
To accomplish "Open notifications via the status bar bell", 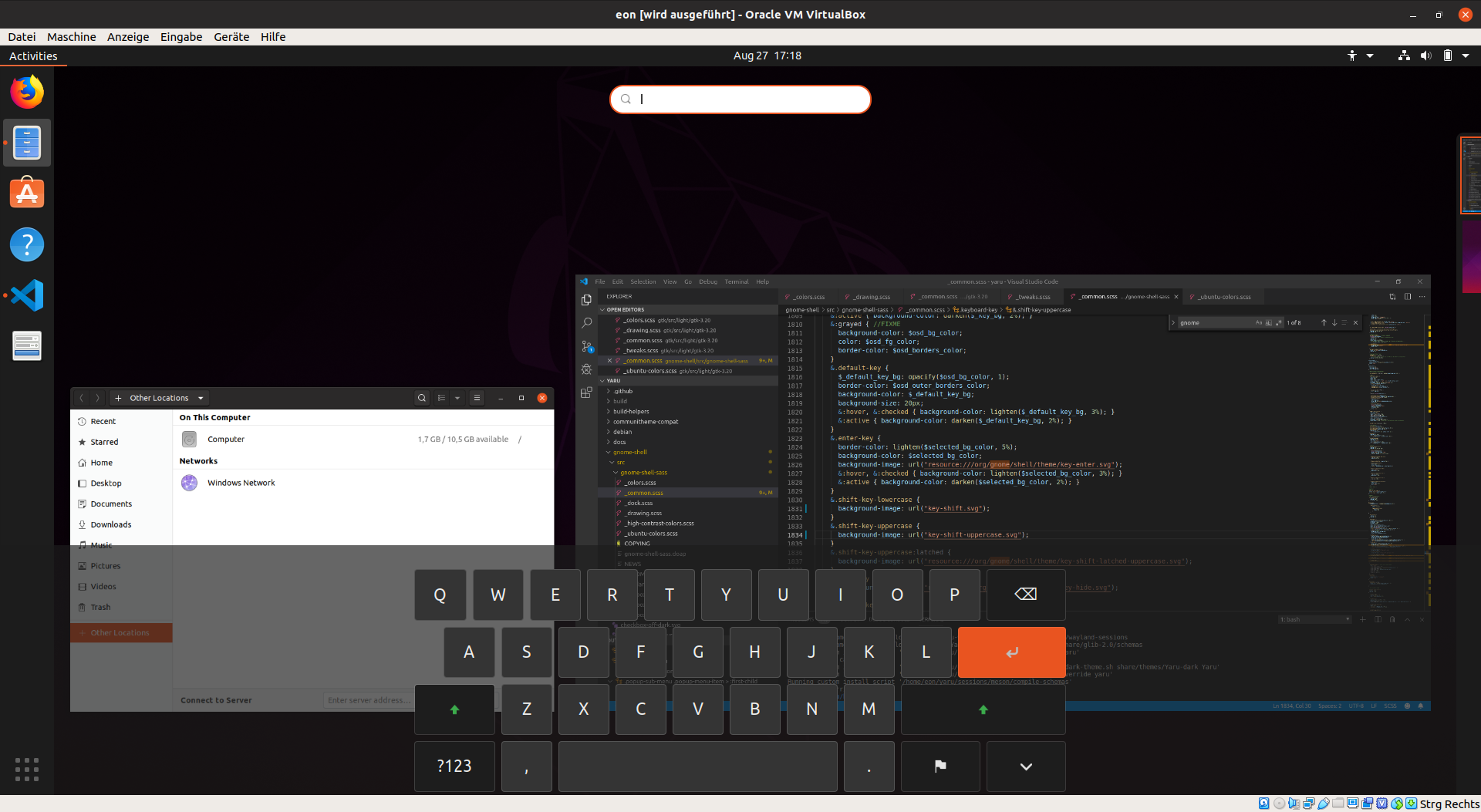I will coord(1421,706).
